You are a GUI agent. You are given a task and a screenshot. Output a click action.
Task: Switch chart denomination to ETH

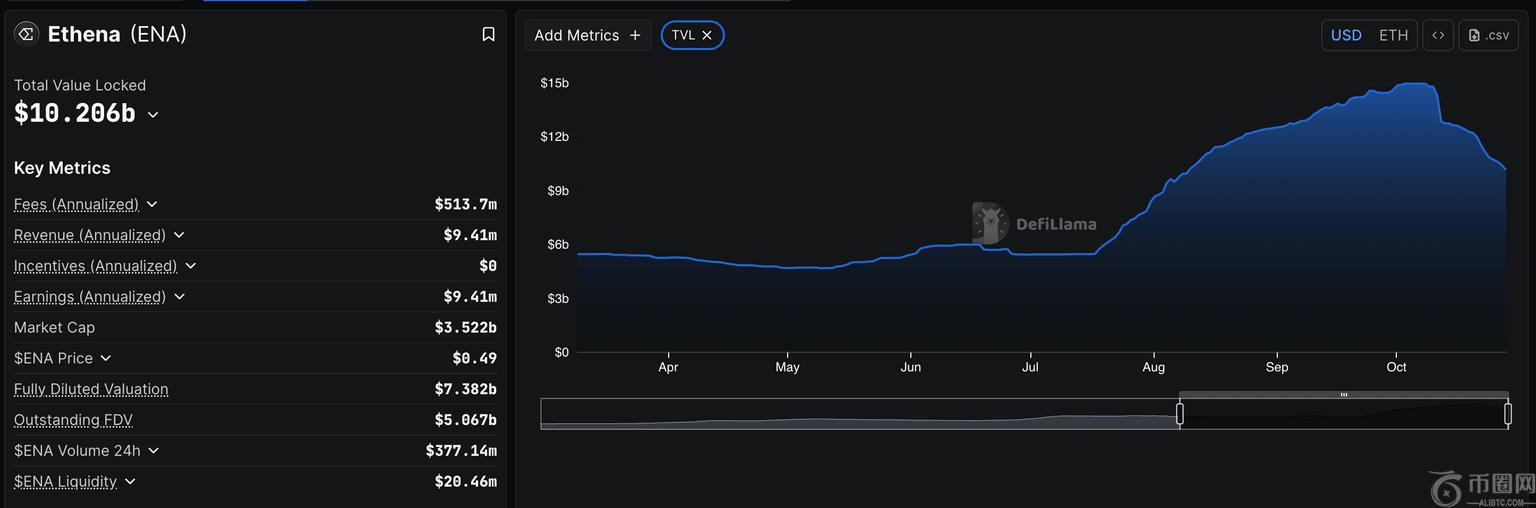[1393, 35]
